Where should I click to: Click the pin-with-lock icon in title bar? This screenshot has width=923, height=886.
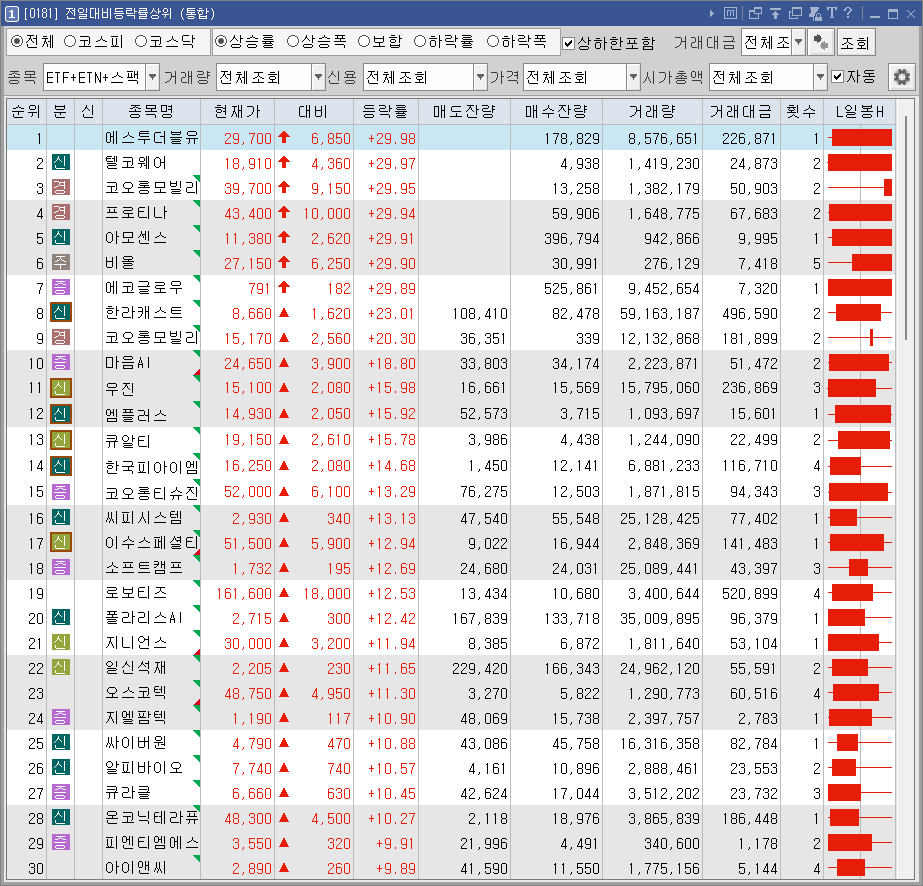(x=815, y=13)
